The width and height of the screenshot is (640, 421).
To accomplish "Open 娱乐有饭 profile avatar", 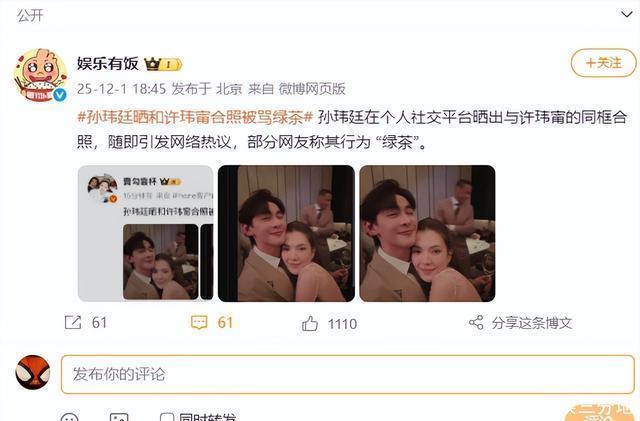I will click(x=40, y=75).
